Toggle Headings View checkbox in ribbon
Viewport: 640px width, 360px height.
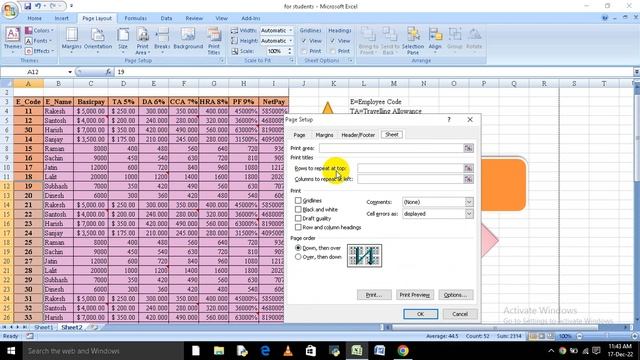coord(333,41)
